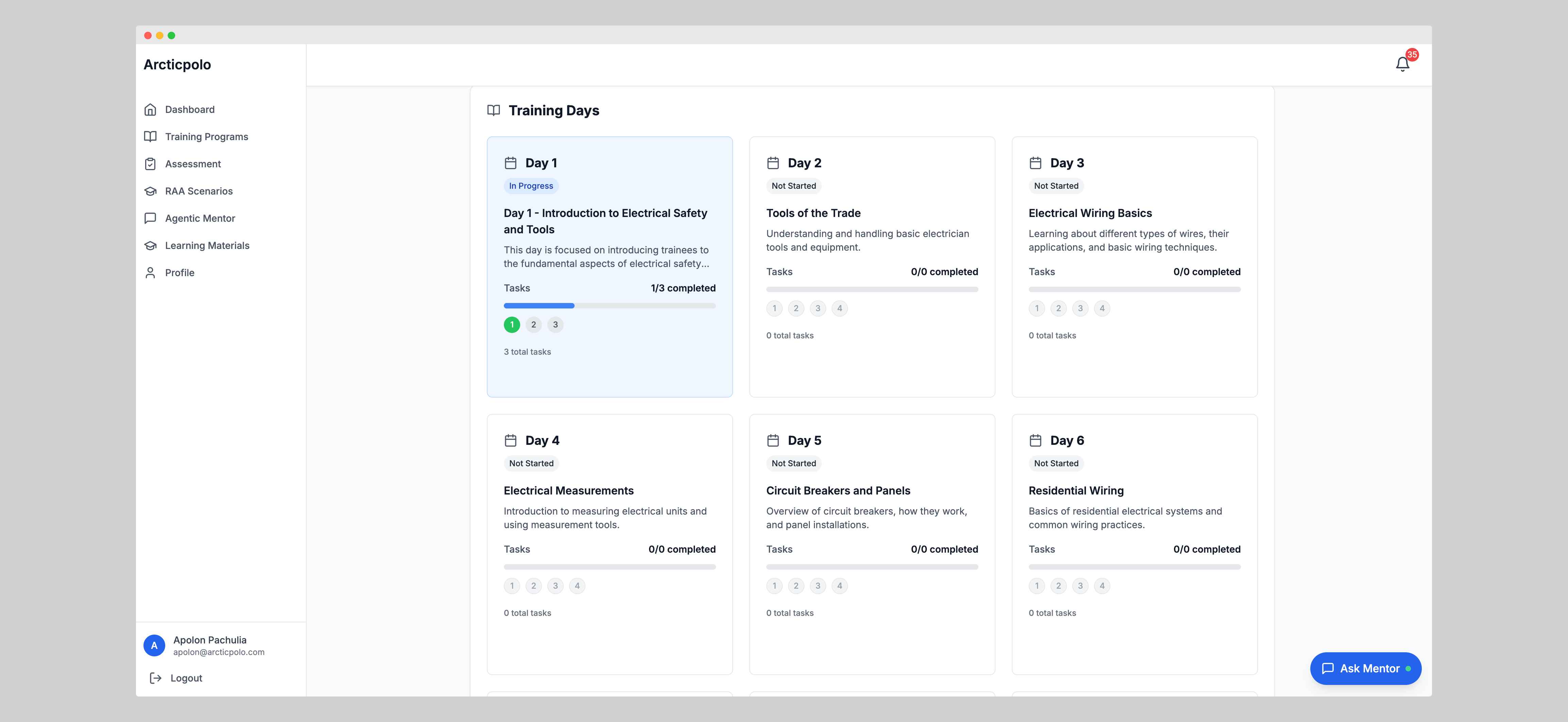This screenshot has width=1568, height=722.
Task: Click the Arcticpolo logo text
Action: pyautogui.click(x=177, y=65)
